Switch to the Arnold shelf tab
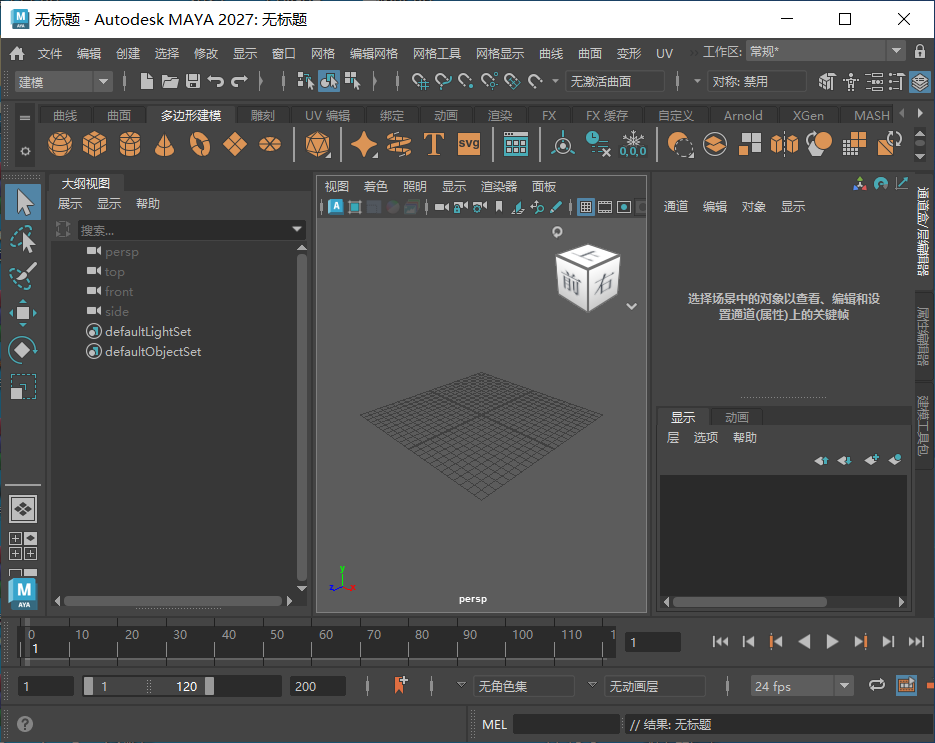This screenshot has width=935, height=743. (742, 114)
